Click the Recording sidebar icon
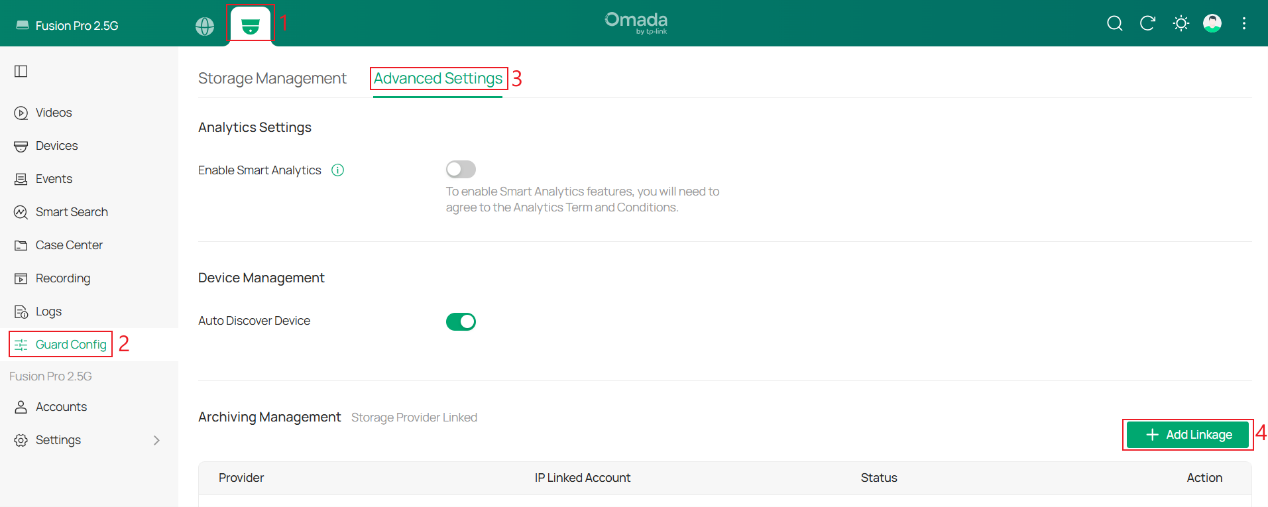 [21, 278]
